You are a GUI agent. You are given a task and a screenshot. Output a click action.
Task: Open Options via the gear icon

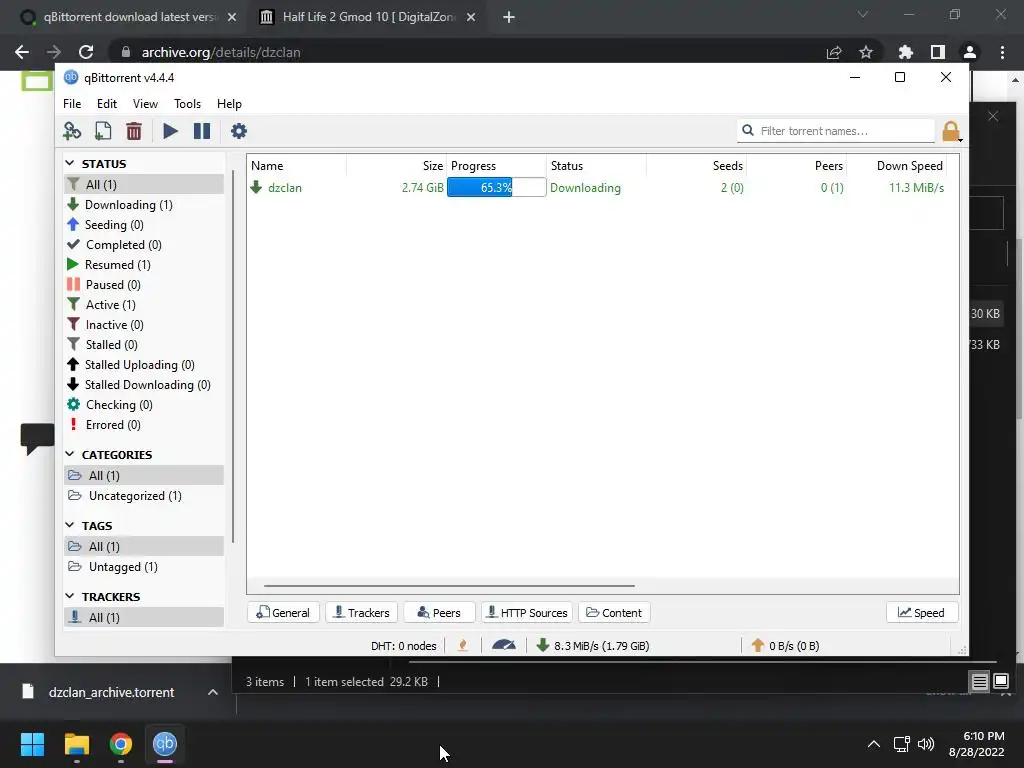pyautogui.click(x=239, y=131)
